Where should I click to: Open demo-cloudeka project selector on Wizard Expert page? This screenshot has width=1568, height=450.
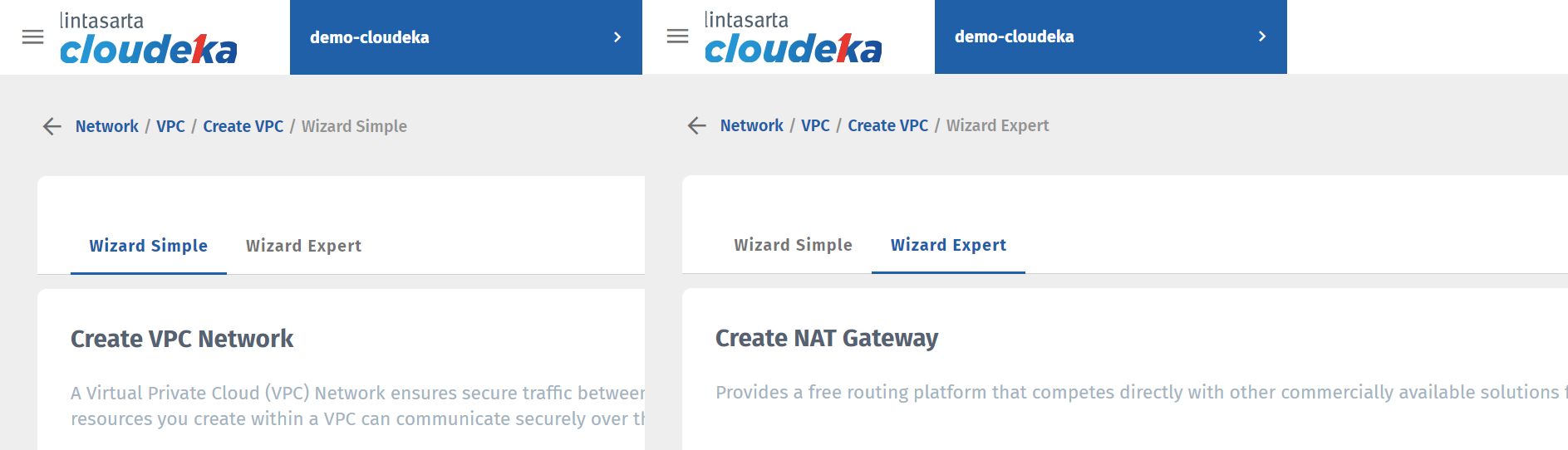(1015, 37)
